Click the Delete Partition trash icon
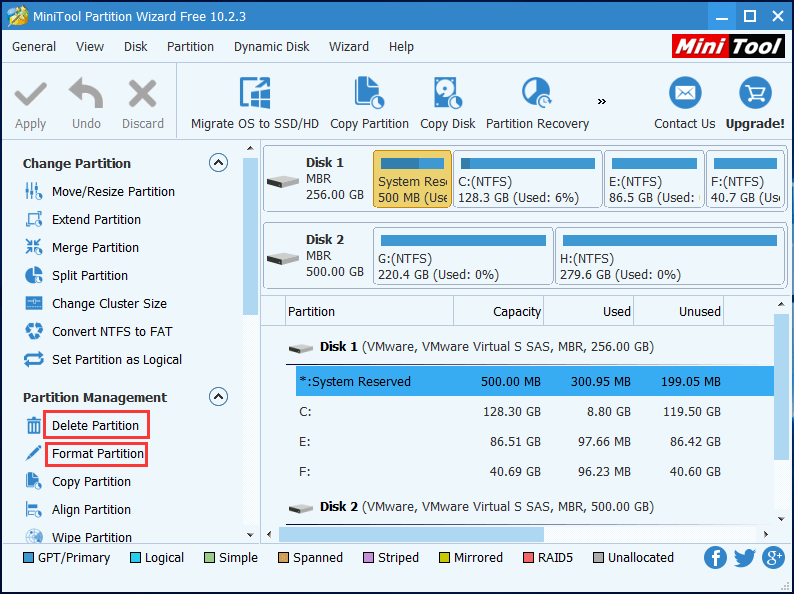 coord(33,425)
